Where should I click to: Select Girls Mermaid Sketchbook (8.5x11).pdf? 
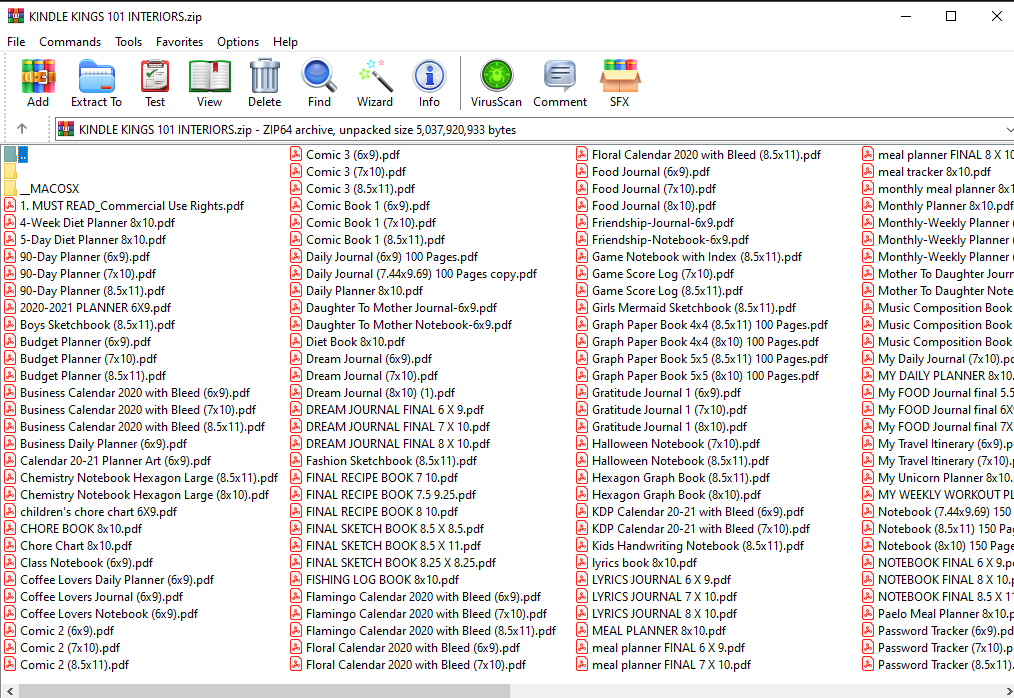point(686,308)
